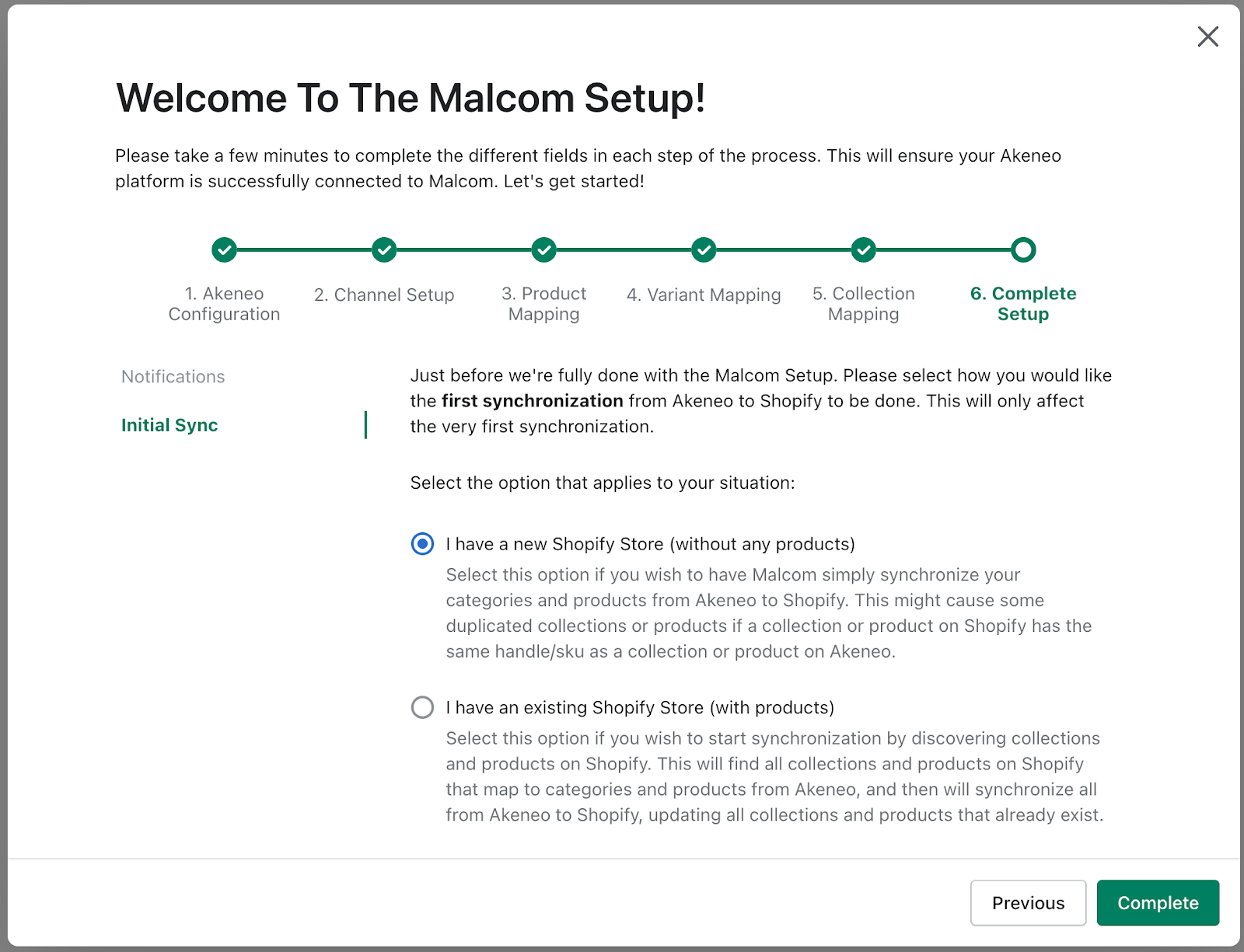This screenshot has height=952, width=1244.
Task: Jump to step 1 Akeneo Configuration label
Action: coord(224,304)
